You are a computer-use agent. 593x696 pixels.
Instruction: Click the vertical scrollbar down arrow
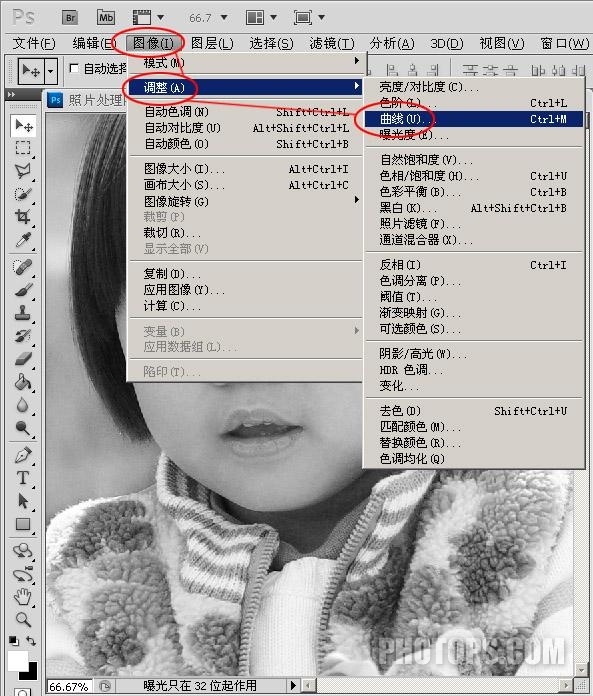click(x=581, y=669)
